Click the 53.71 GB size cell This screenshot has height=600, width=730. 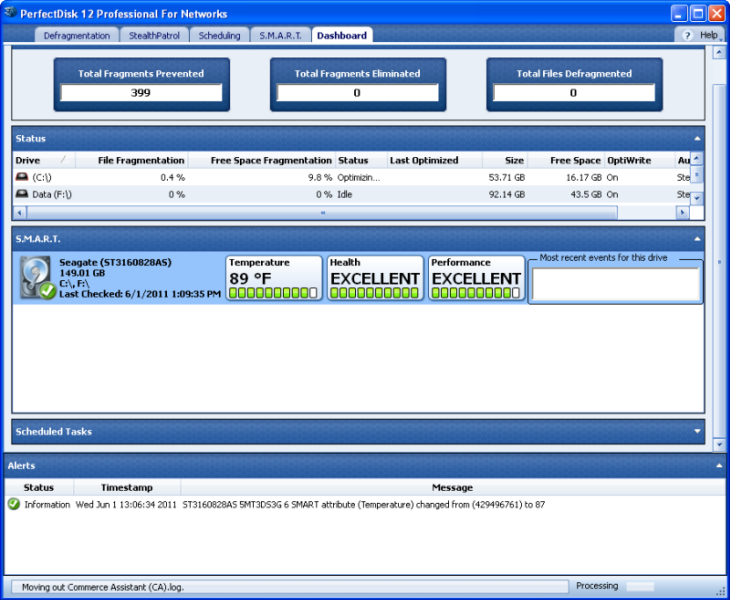click(x=507, y=177)
